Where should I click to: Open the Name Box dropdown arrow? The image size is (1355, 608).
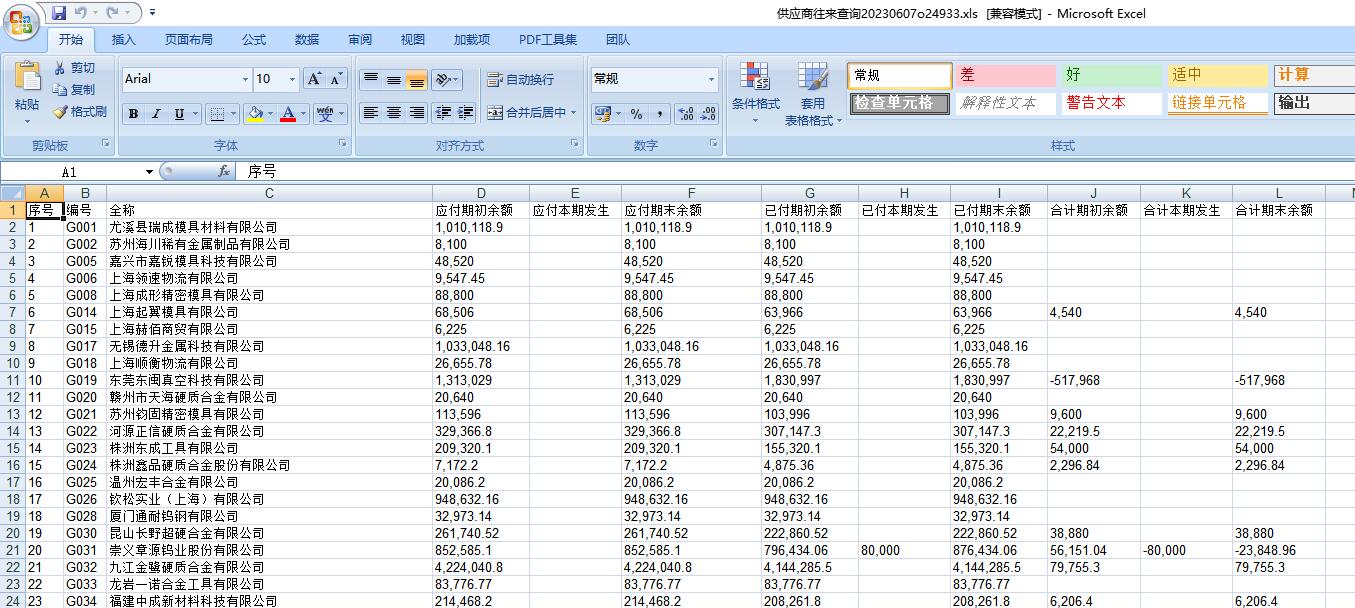pyautogui.click(x=149, y=172)
